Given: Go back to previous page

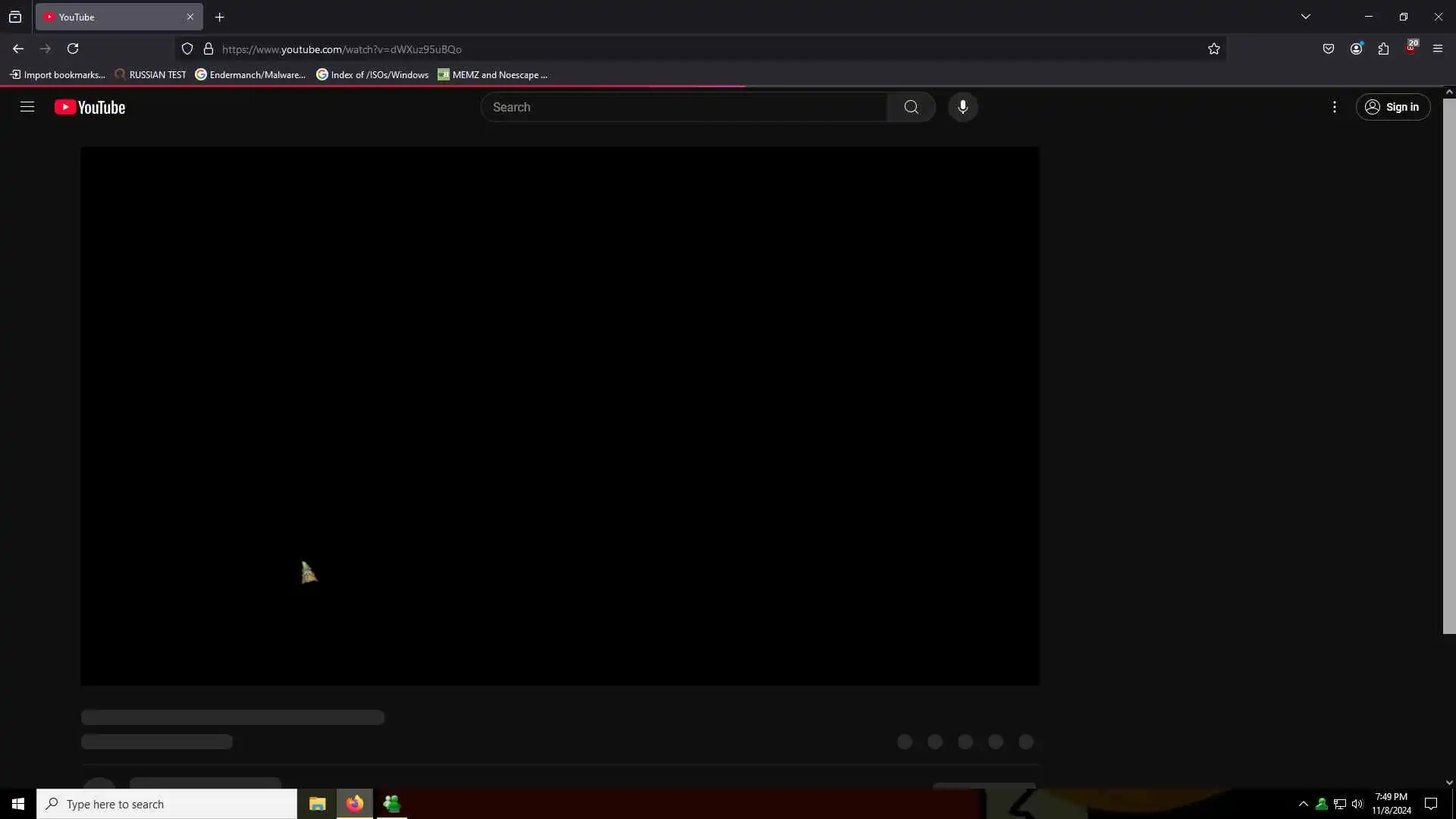Looking at the screenshot, I should coord(18,49).
